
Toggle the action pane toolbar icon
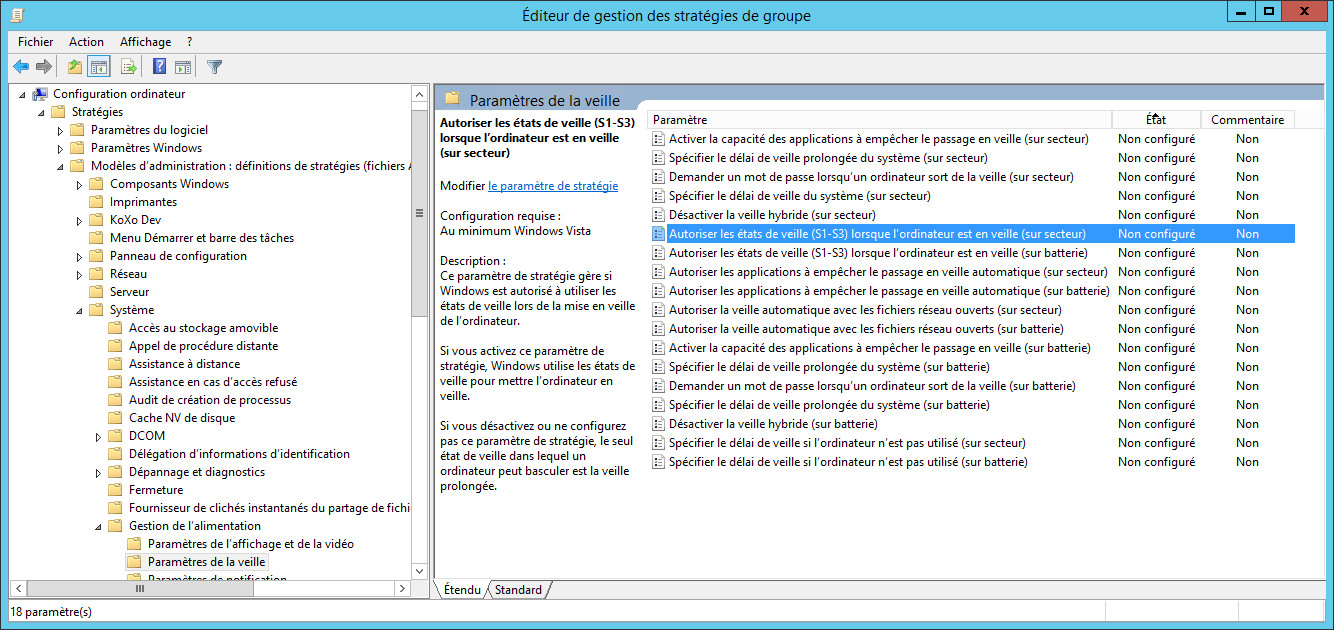point(183,67)
